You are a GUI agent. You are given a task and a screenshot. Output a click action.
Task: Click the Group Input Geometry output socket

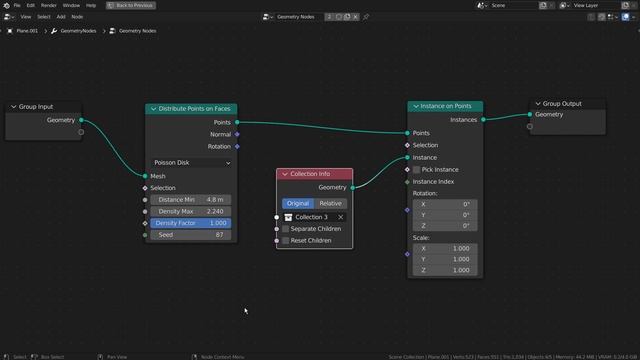pyautogui.click(x=81, y=120)
